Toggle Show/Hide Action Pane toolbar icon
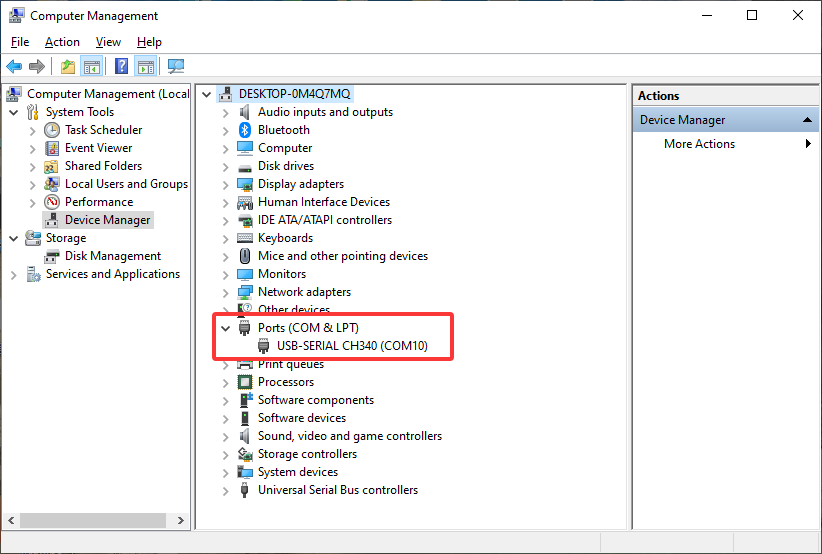Image resolution: width=822 pixels, height=554 pixels. pos(146,67)
